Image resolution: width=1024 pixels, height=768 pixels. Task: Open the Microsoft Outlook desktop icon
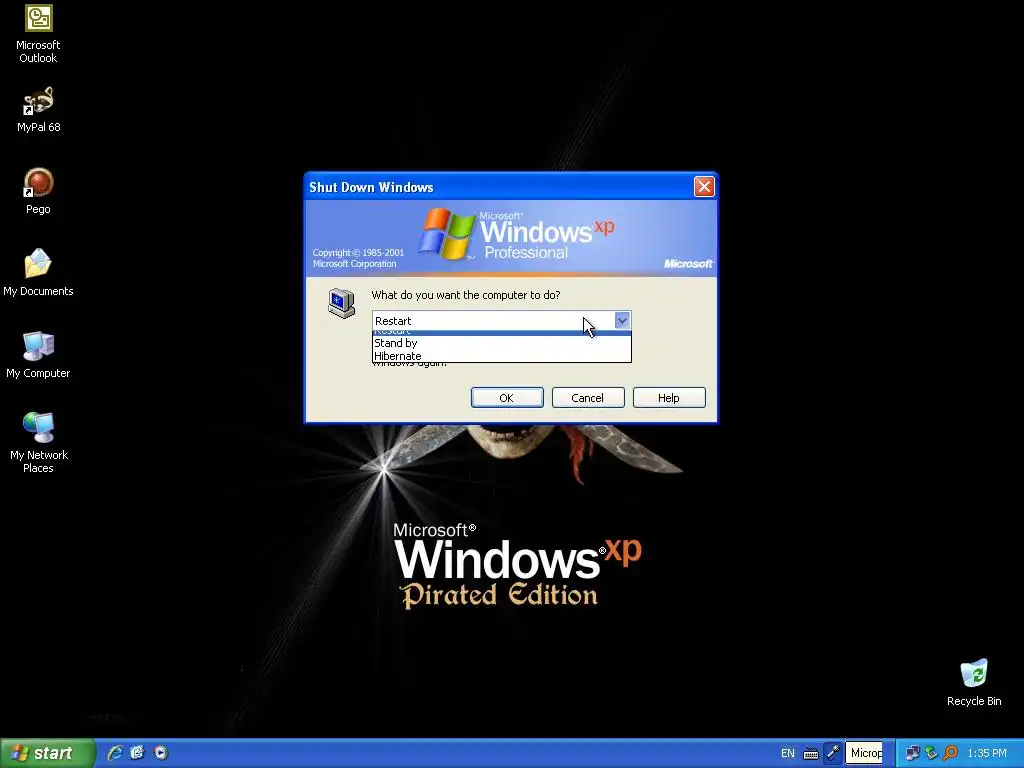point(38,33)
